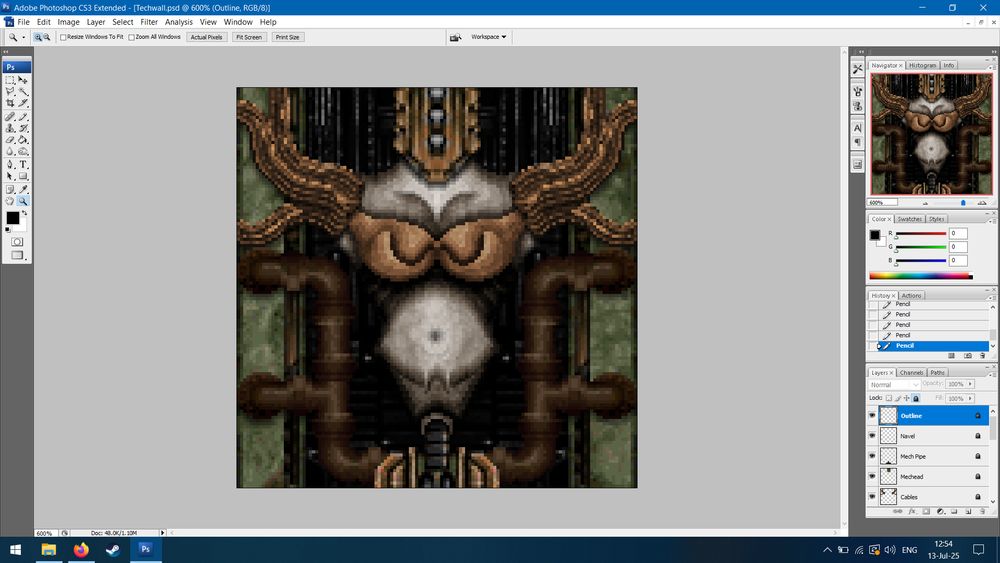
Task: Open the Color panel options menu
Action: 992,221
